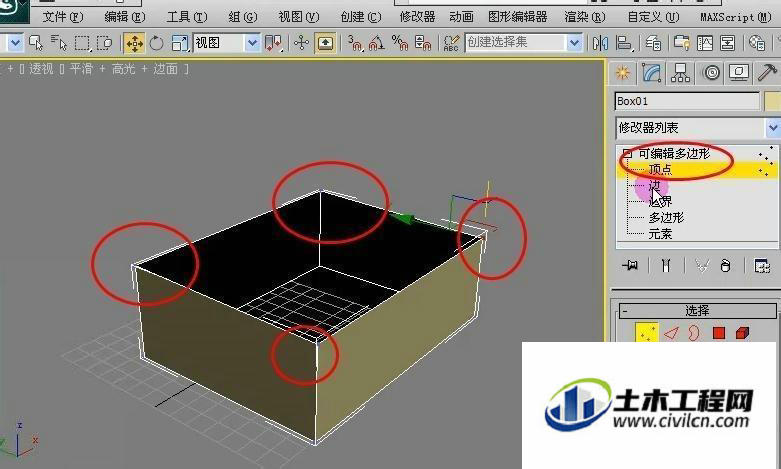Open the 编辑(E) menu
The height and width of the screenshot is (469, 781).
pyautogui.click(x=125, y=17)
